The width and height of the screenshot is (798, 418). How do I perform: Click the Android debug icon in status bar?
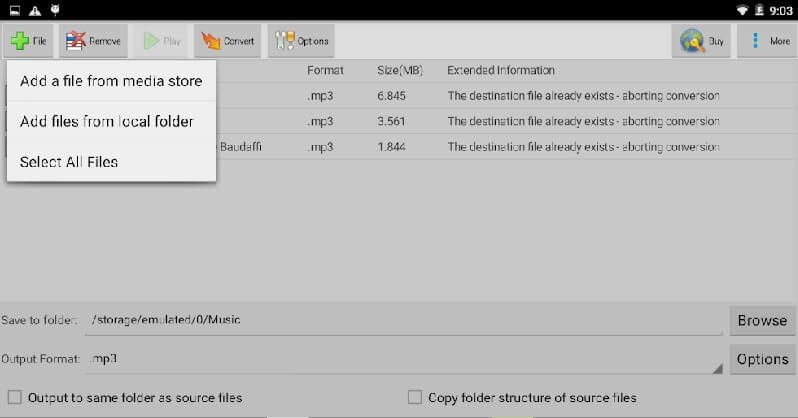click(x=55, y=10)
